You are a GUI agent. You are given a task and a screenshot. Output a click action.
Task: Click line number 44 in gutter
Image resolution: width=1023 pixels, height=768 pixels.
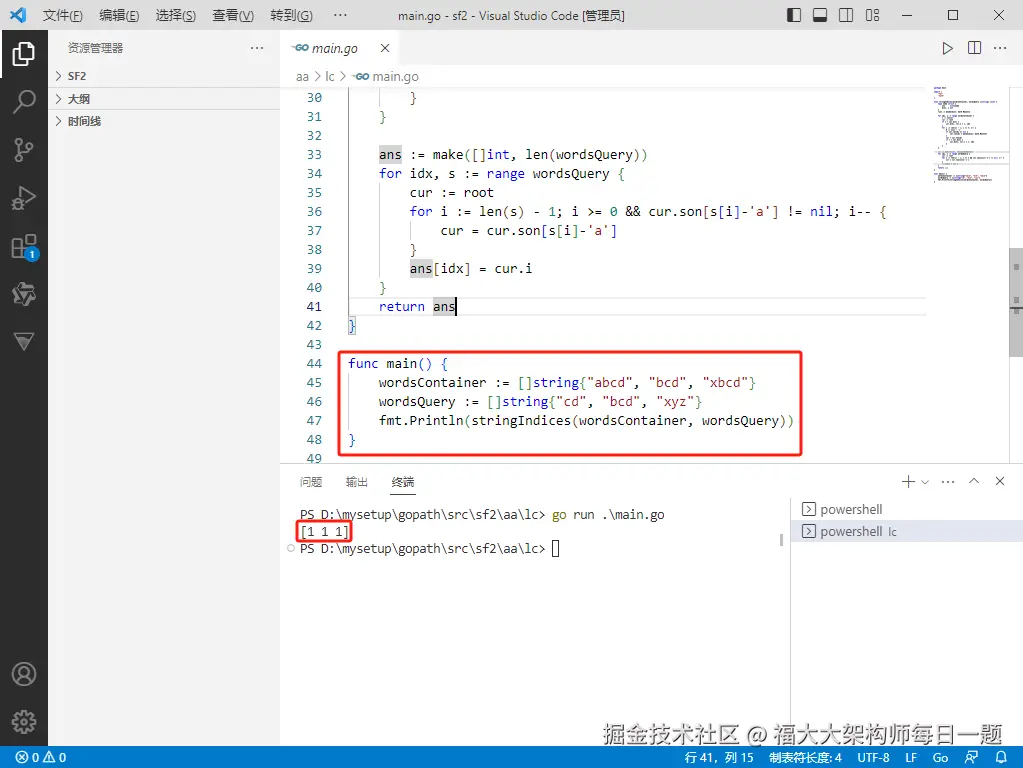tap(314, 363)
